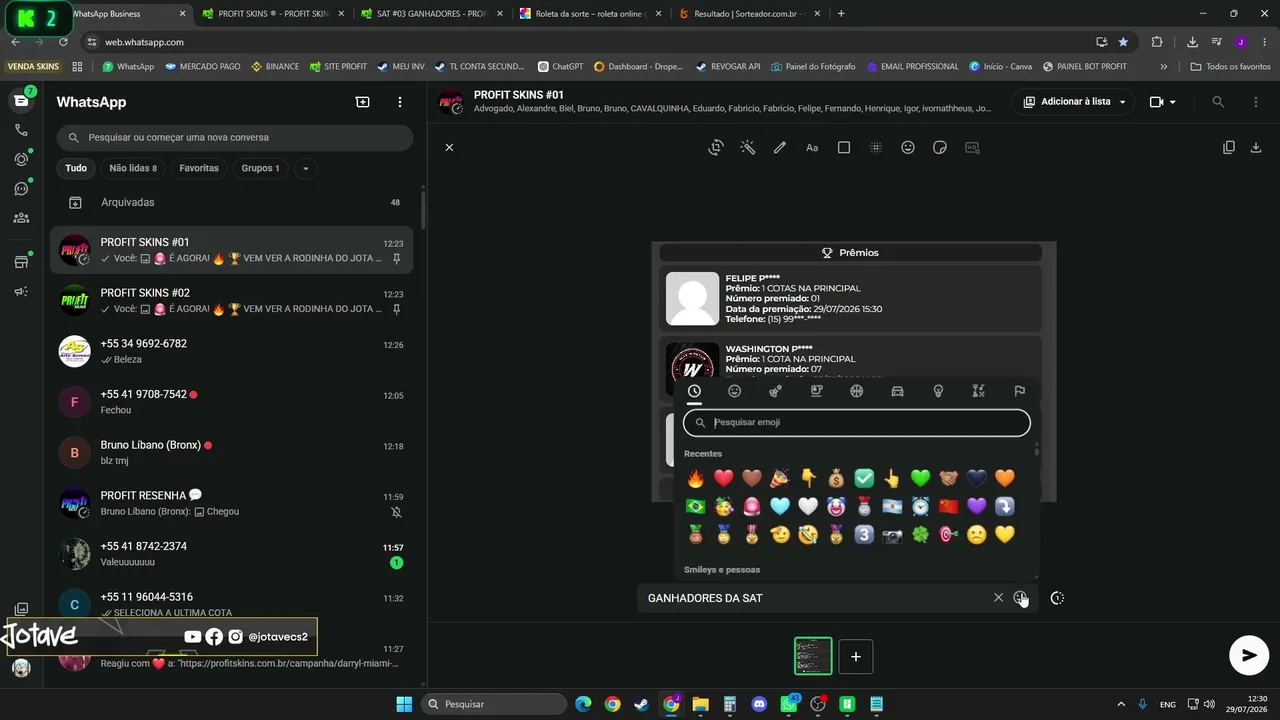The height and width of the screenshot is (720, 1280).
Task: Insert the clown face emoji
Action: pos(836,506)
